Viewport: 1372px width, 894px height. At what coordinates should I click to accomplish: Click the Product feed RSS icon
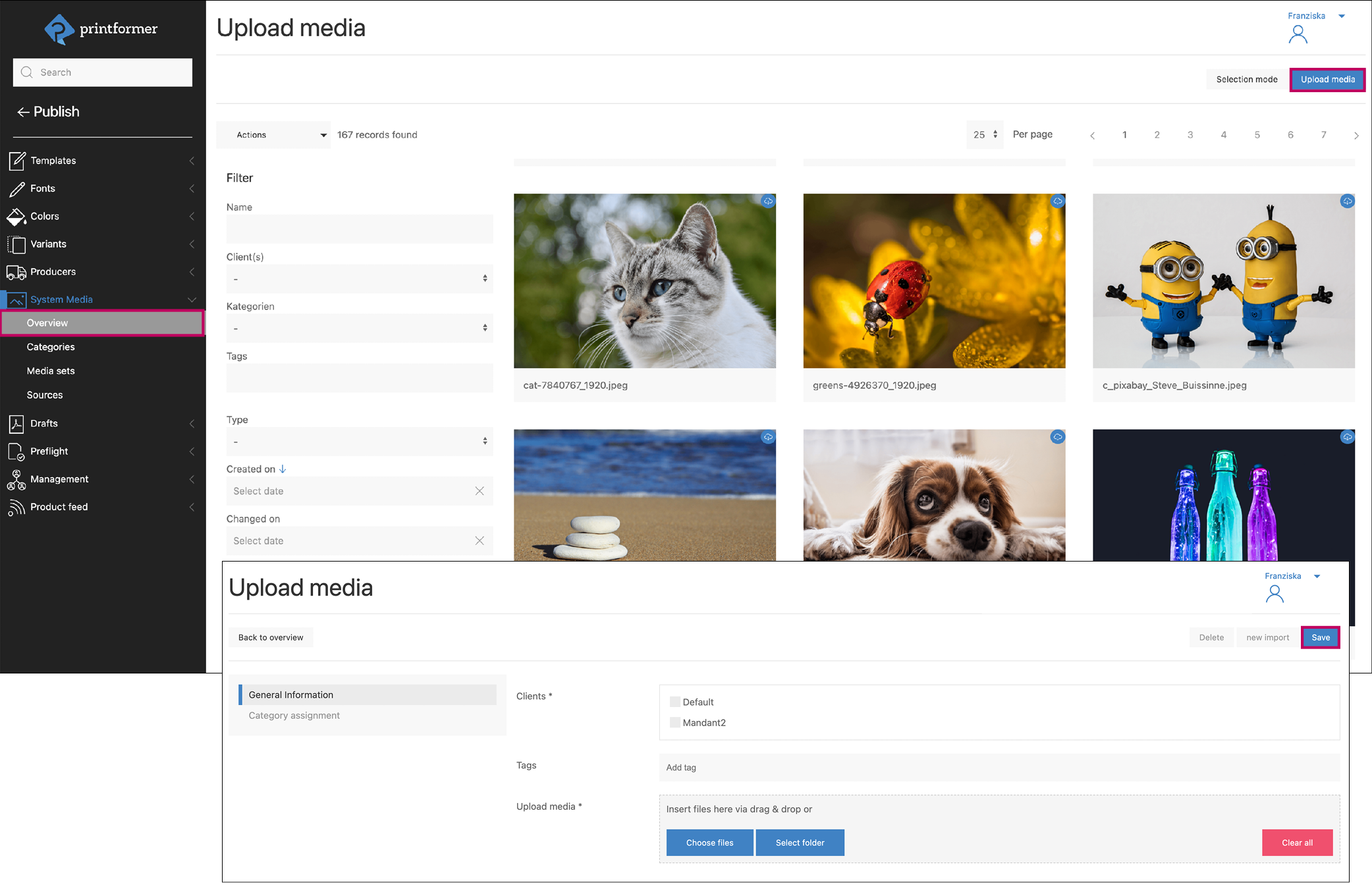coord(16,507)
